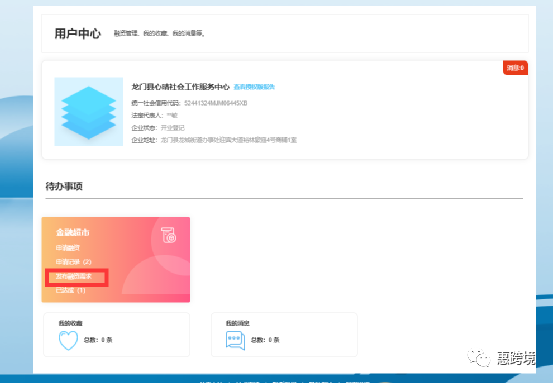Click the 我的收藏 label
This screenshot has height=383, width=553.
coord(71,323)
